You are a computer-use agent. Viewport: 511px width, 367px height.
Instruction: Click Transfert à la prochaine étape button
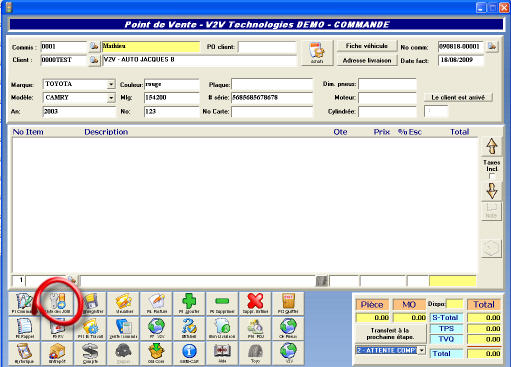[390, 333]
